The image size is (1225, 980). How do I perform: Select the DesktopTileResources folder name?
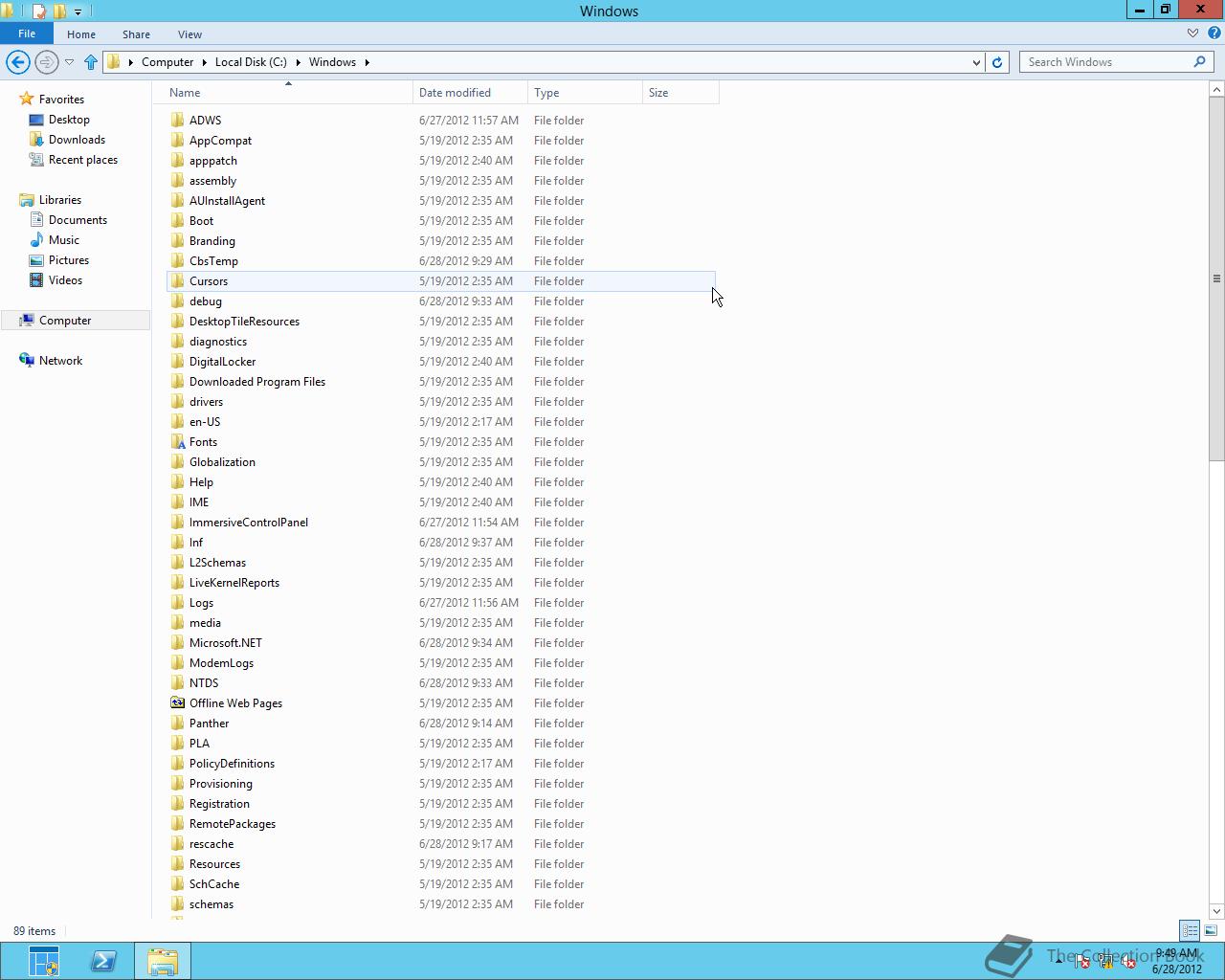244,322
